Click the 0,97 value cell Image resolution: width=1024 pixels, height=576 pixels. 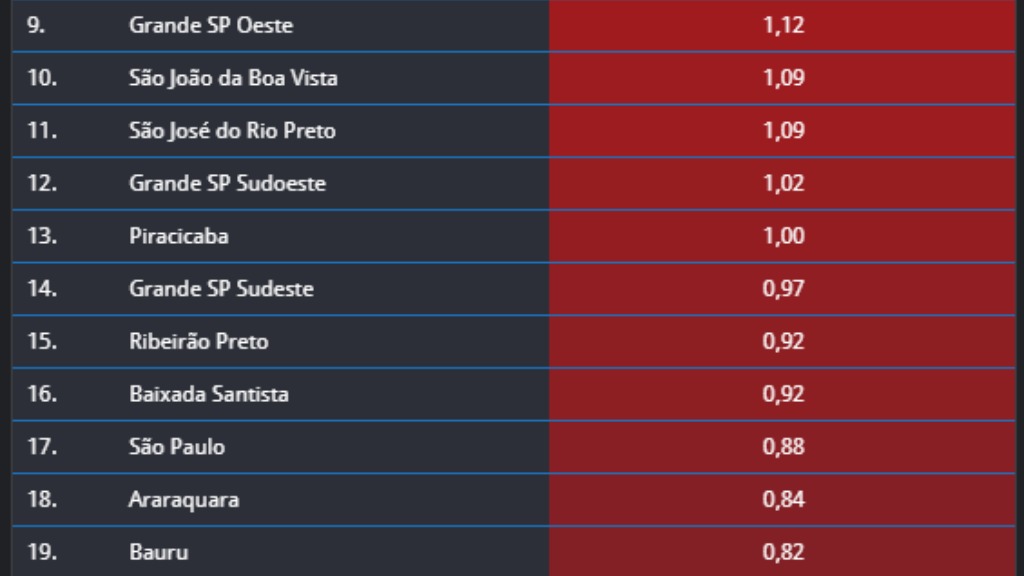(x=783, y=289)
